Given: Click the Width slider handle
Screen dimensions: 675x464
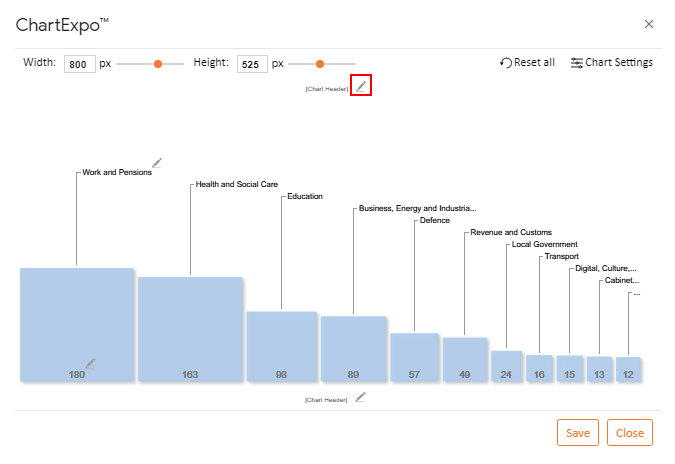Looking at the screenshot, I should (x=158, y=64).
